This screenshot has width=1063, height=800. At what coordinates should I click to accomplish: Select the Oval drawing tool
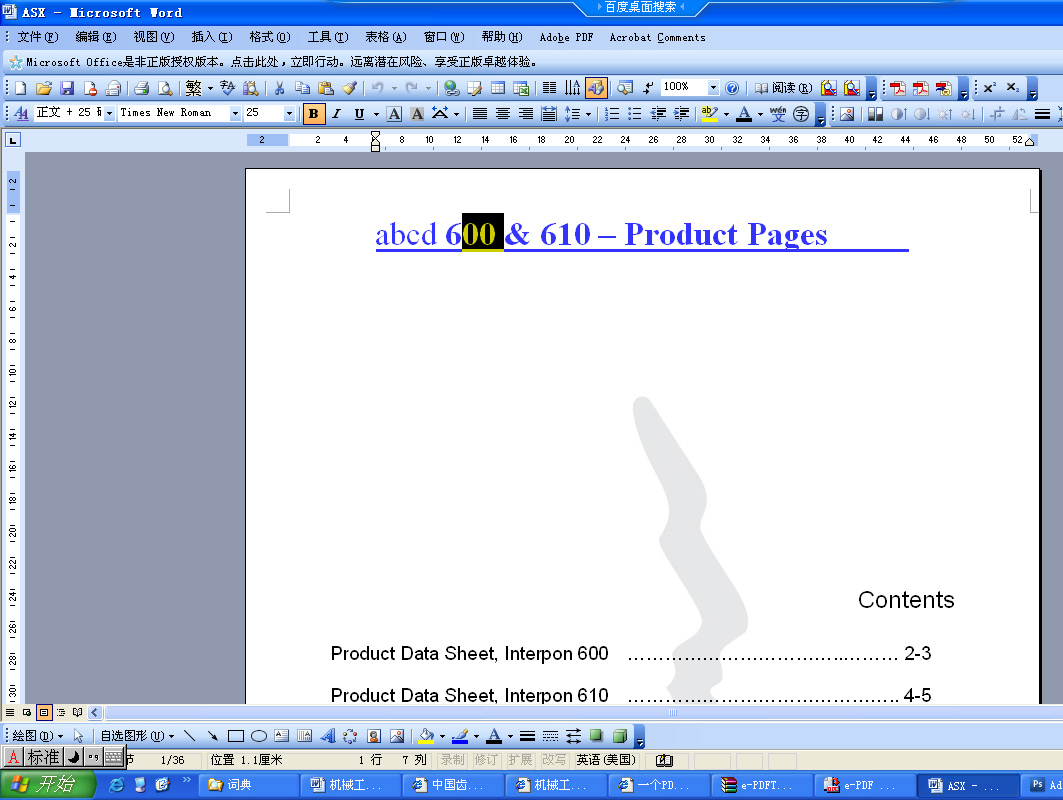[x=259, y=736]
